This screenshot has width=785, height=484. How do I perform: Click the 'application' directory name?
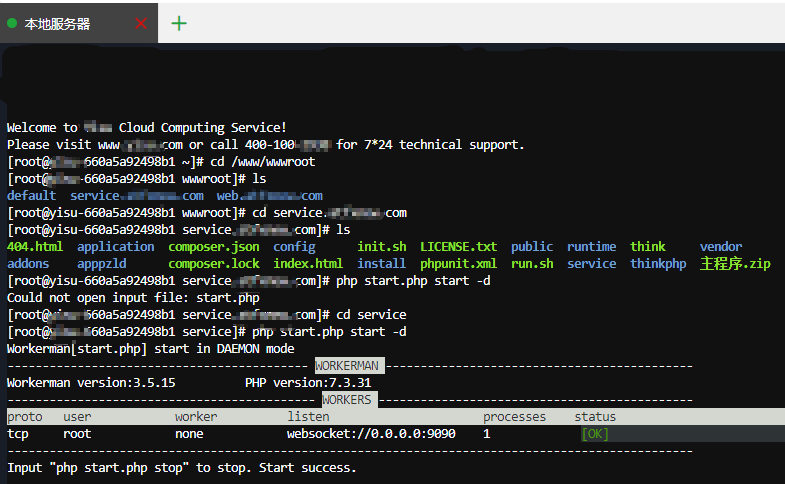116,247
